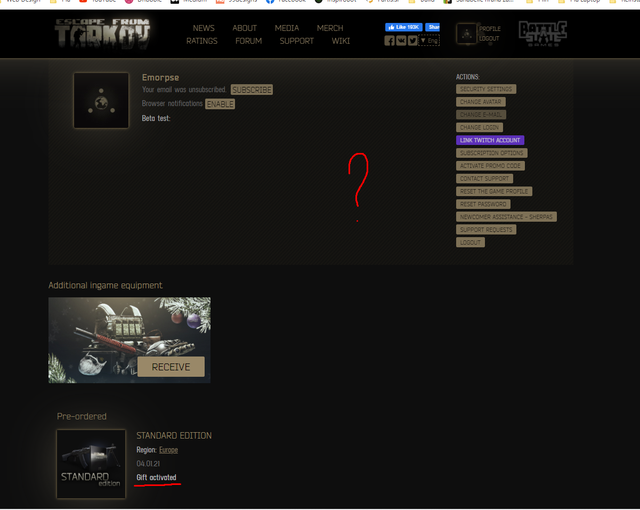Click LINK TWITCH ACCOUNT button

[x=490, y=140]
